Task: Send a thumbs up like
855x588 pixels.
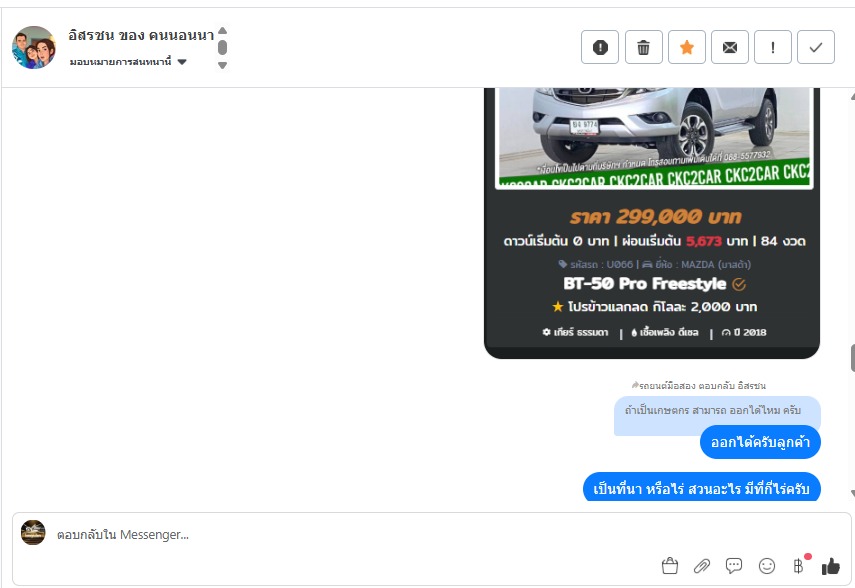Action: tap(830, 566)
